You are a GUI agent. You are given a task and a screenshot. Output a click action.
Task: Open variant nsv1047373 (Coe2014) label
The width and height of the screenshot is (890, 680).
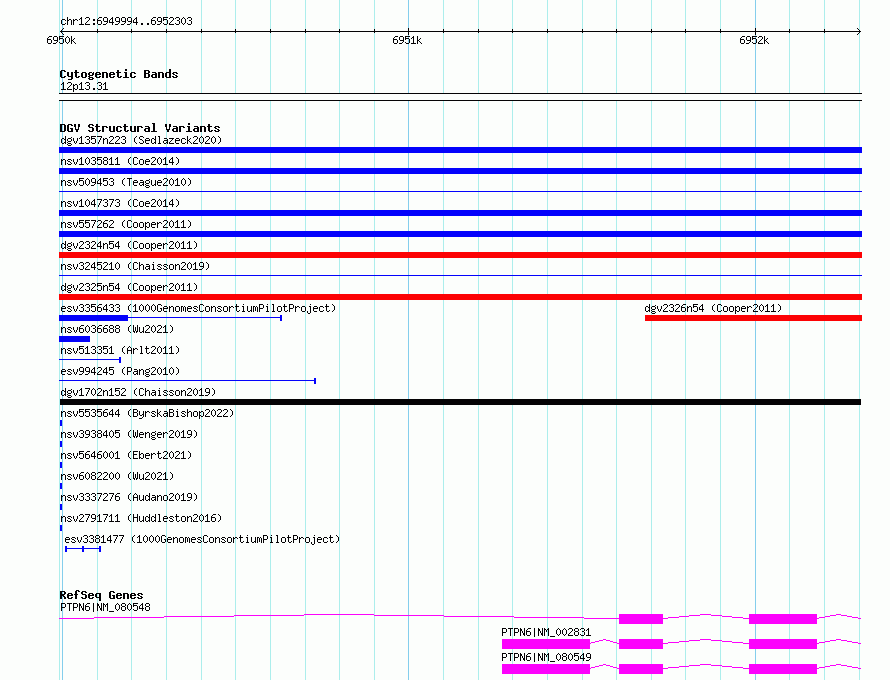[120, 203]
